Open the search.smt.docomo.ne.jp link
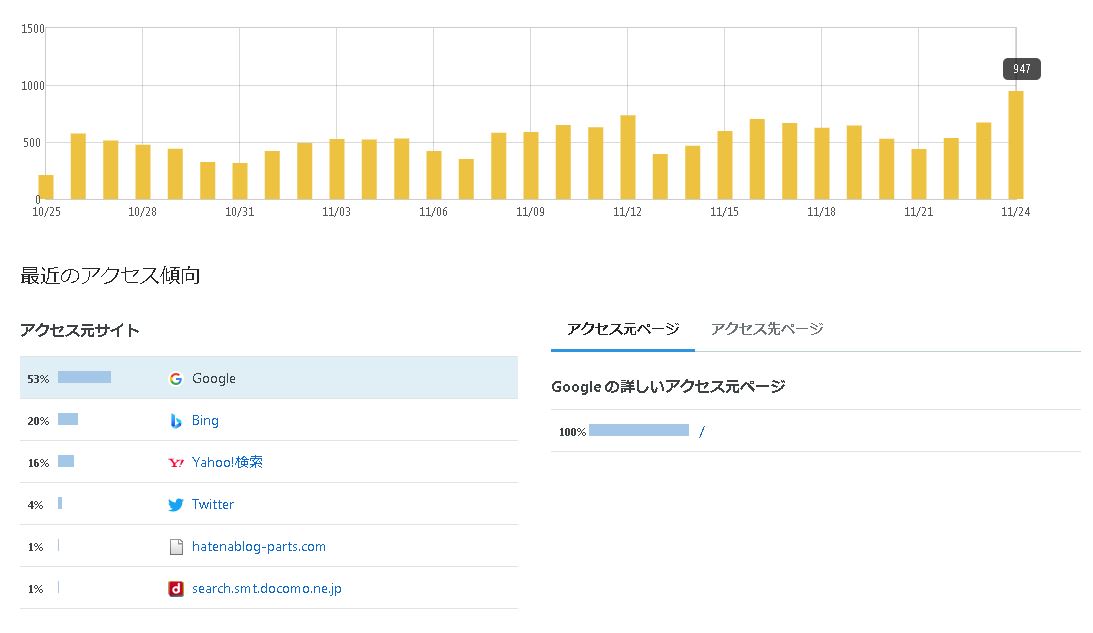 tap(266, 588)
